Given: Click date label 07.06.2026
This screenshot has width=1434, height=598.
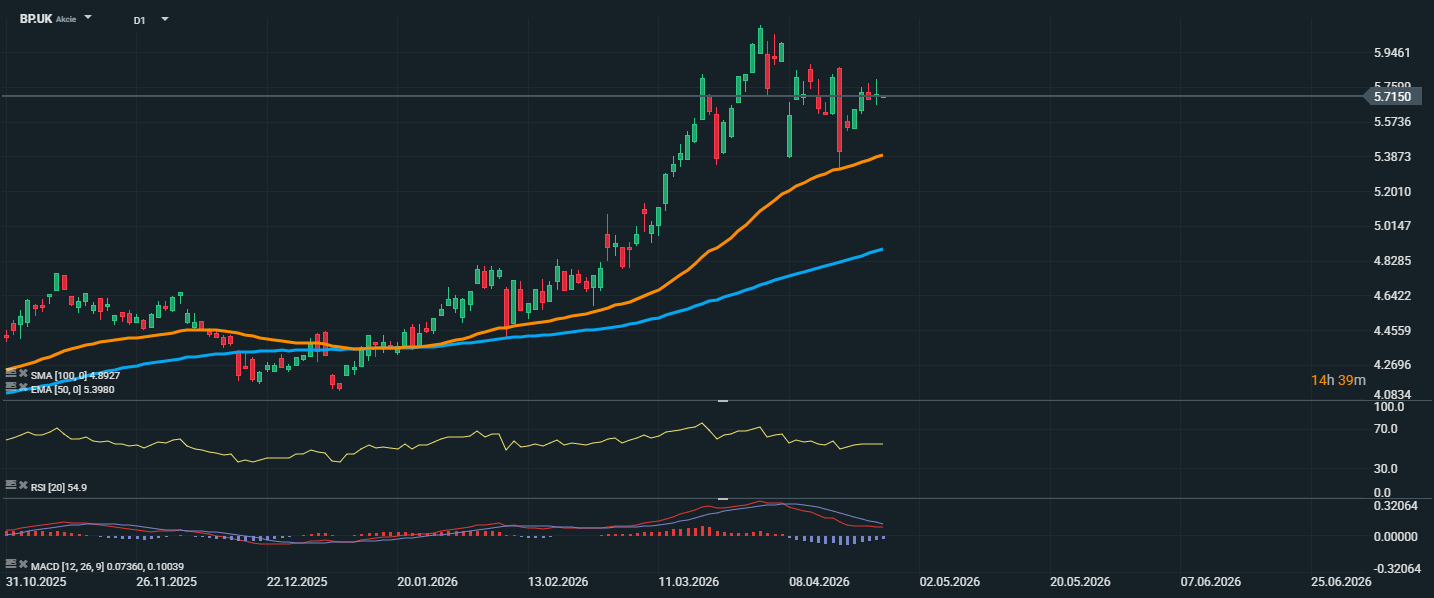Looking at the screenshot, I should point(1211,582).
